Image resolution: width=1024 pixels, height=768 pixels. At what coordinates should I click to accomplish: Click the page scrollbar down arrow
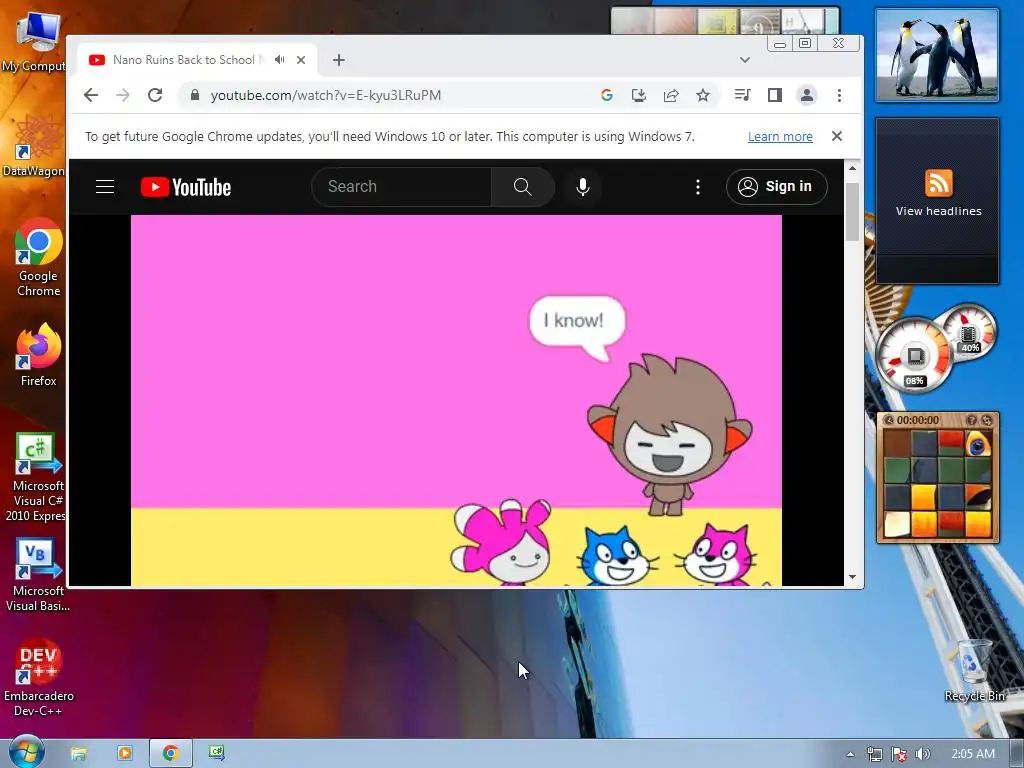click(x=852, y=577)
